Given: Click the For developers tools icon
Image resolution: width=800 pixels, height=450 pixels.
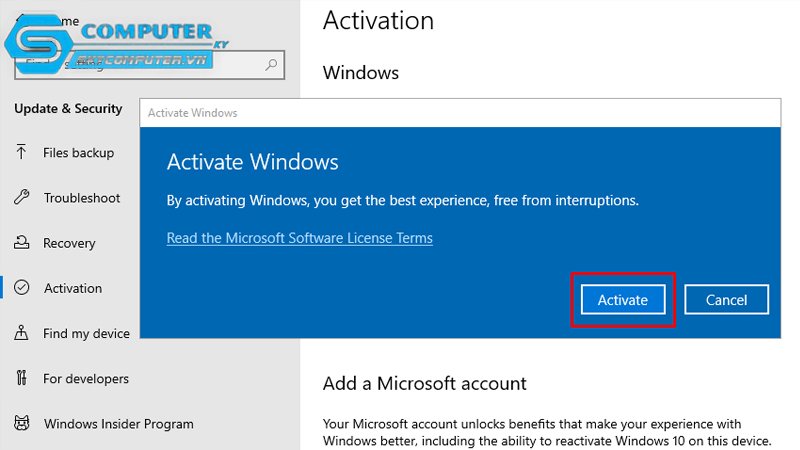Looking at the screenshot, I should [21, 378].
